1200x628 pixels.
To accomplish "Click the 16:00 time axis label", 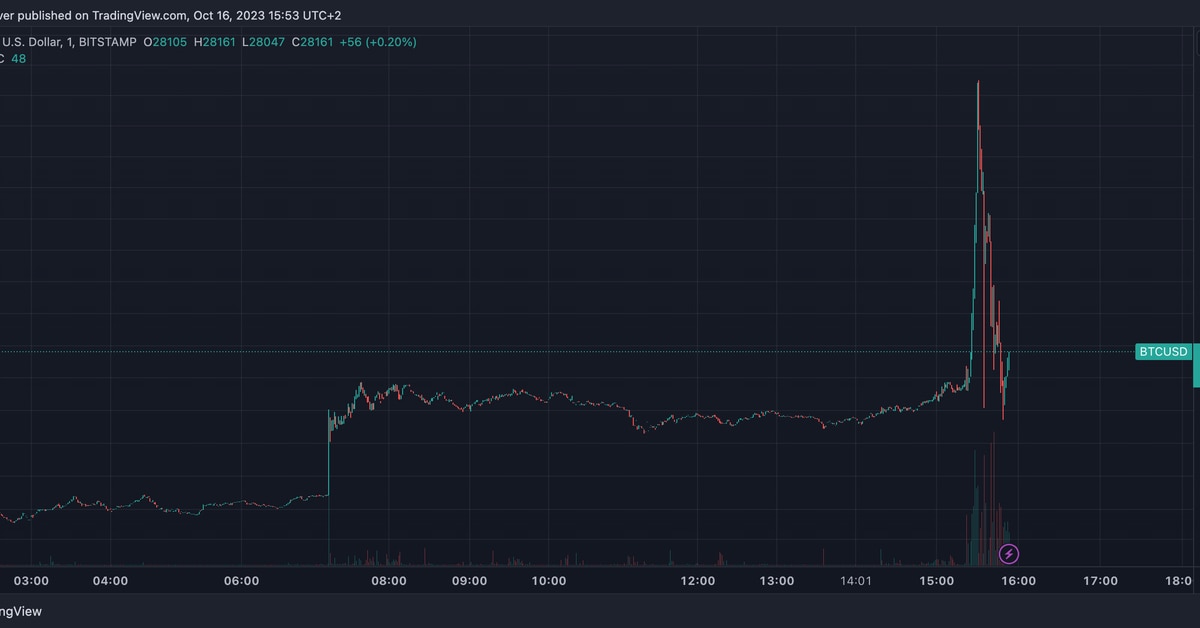I will [1019, 580].
